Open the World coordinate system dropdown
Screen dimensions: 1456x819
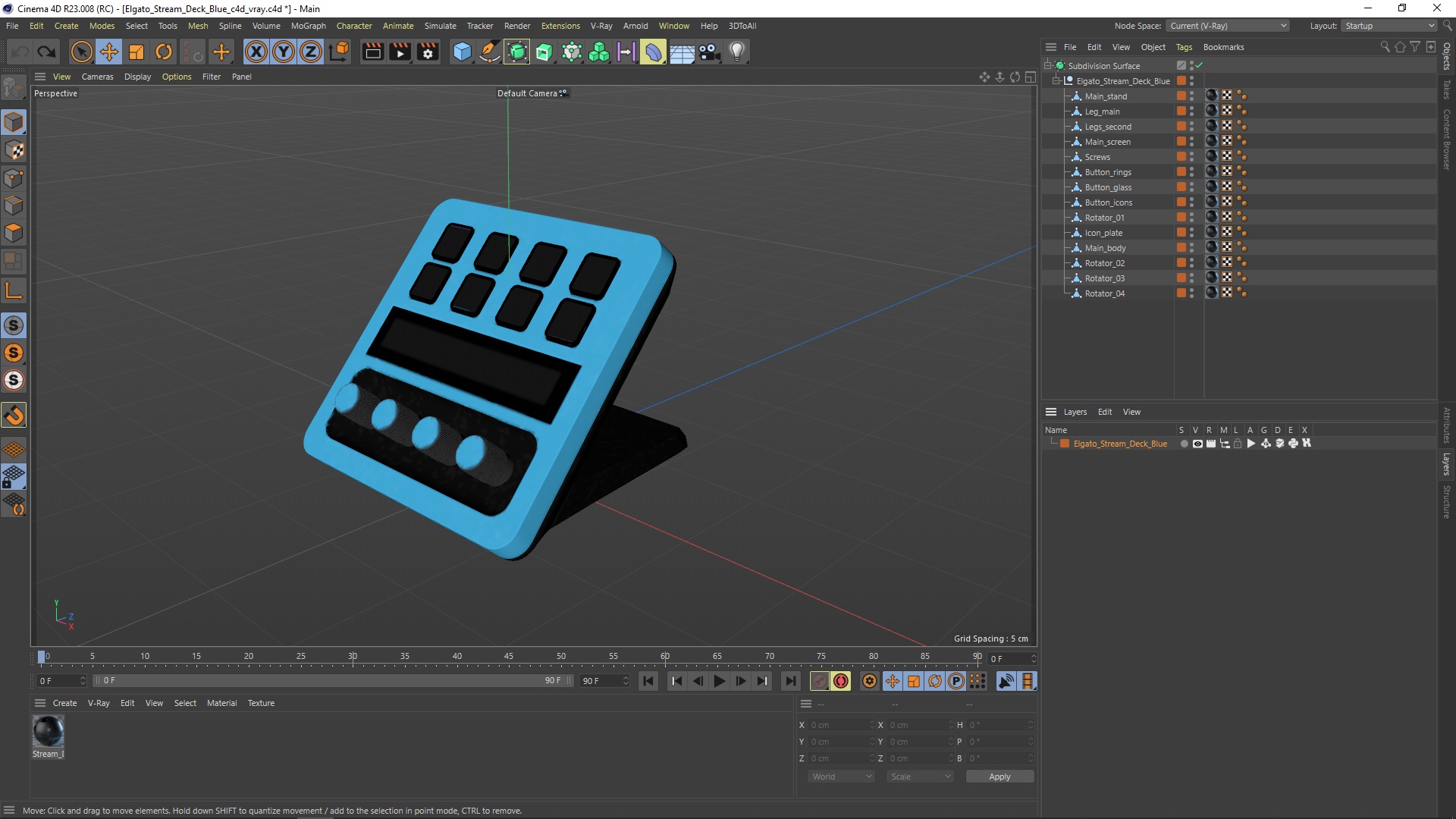click(x=841, y=777)
